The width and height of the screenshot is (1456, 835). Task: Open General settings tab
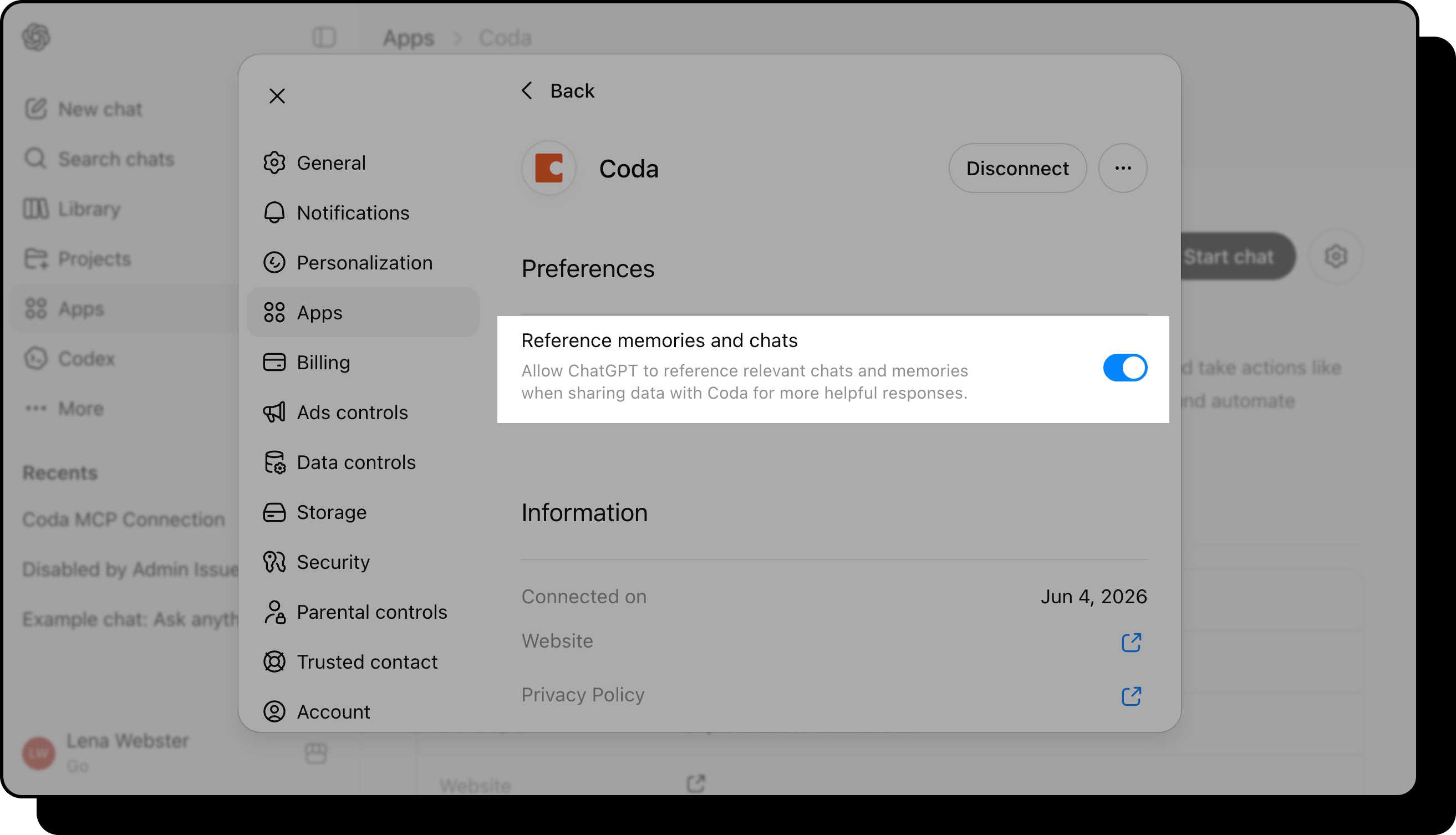click(363, 163)
